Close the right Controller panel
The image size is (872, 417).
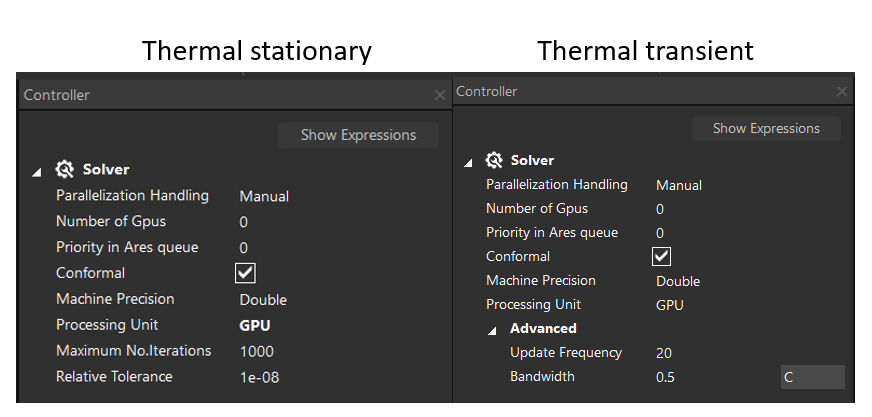[842, 91]
